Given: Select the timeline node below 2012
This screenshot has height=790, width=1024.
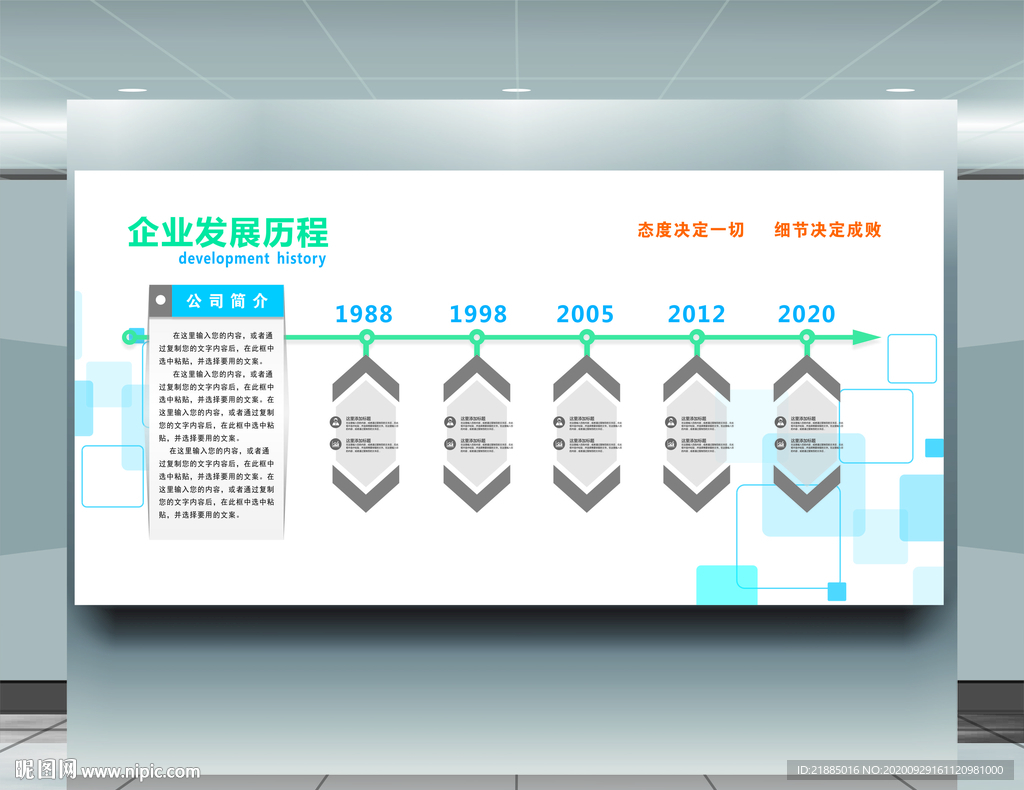Looking at the screenshot, I should tap(697, 338).
